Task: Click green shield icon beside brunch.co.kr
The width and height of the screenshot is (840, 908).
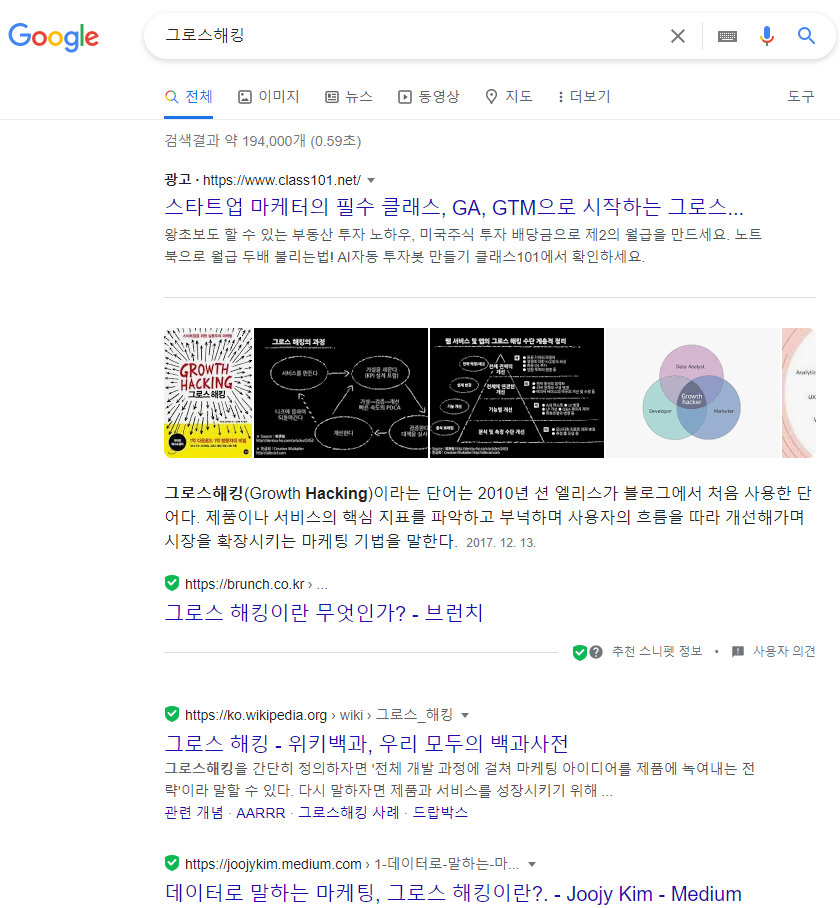Action: click(172, 583)
